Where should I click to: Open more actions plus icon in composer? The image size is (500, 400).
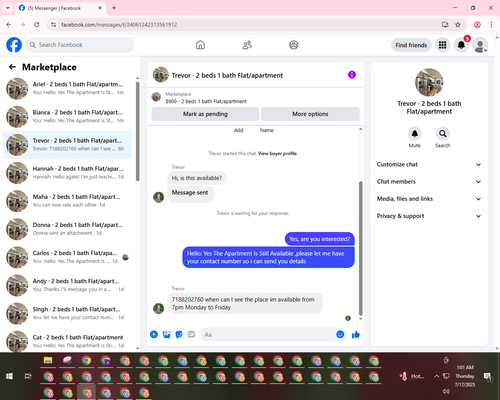[154, 334]
